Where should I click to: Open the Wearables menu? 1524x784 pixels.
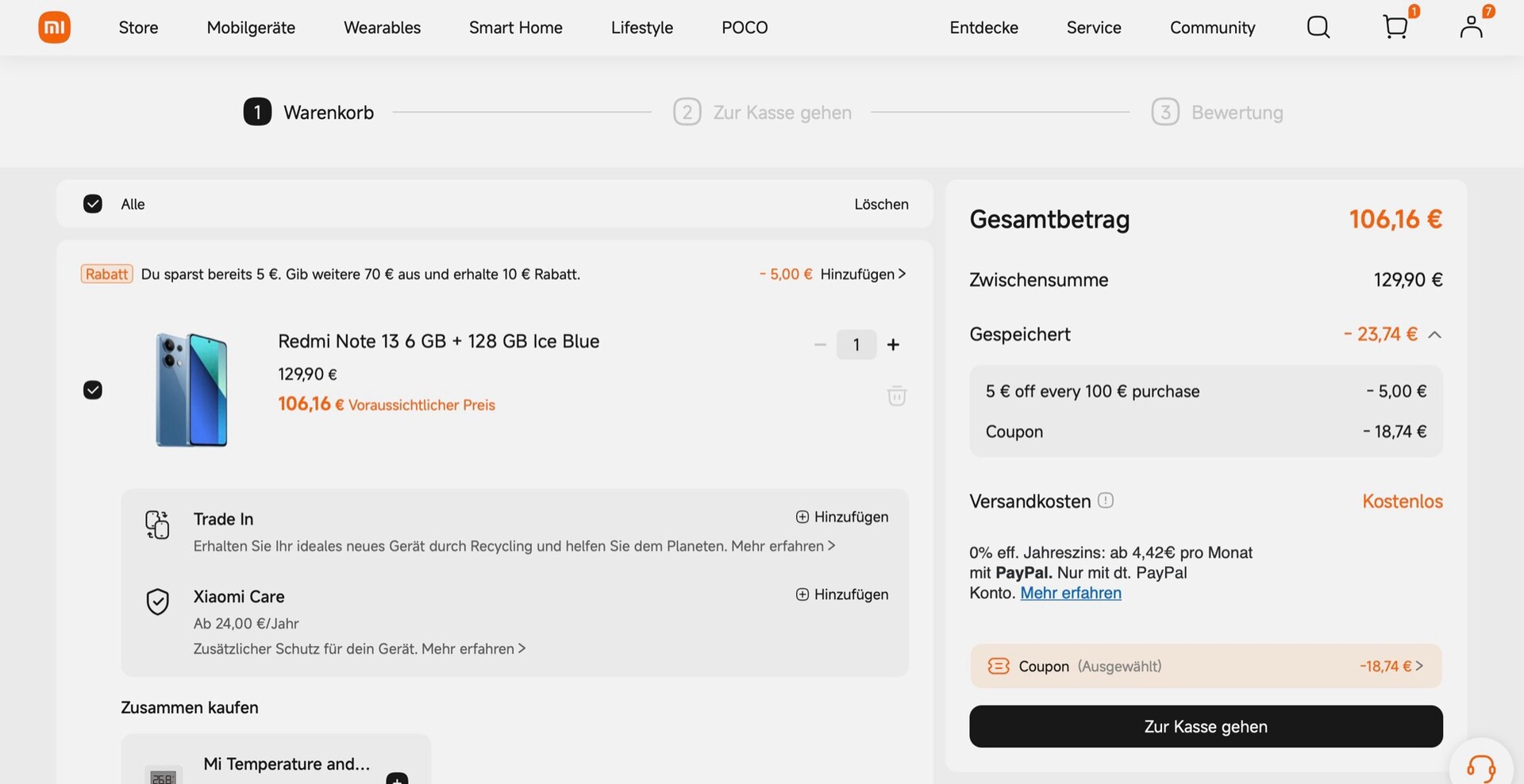[x=382, y=28]
